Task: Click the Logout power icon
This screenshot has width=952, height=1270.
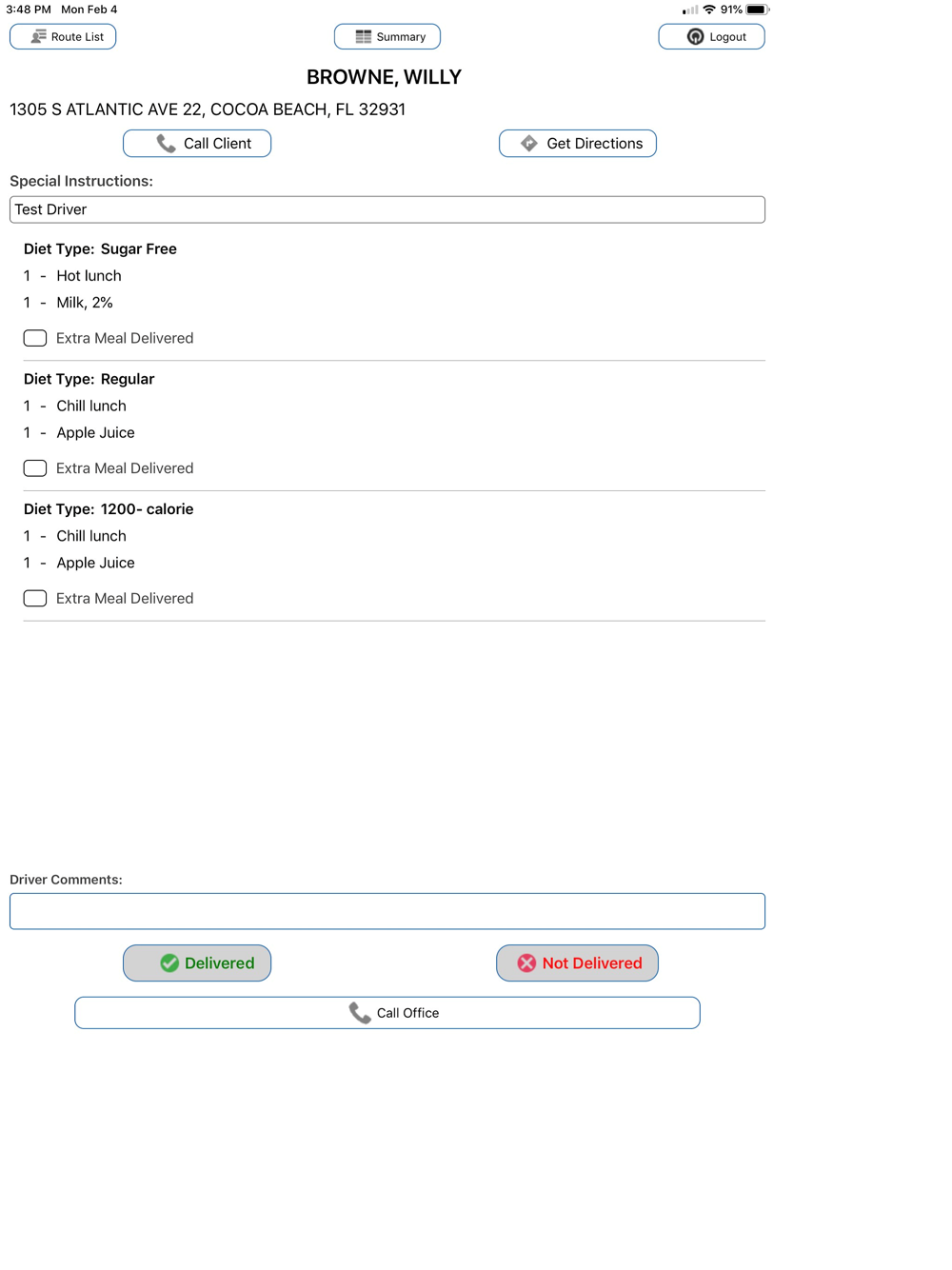Action: 696,36
